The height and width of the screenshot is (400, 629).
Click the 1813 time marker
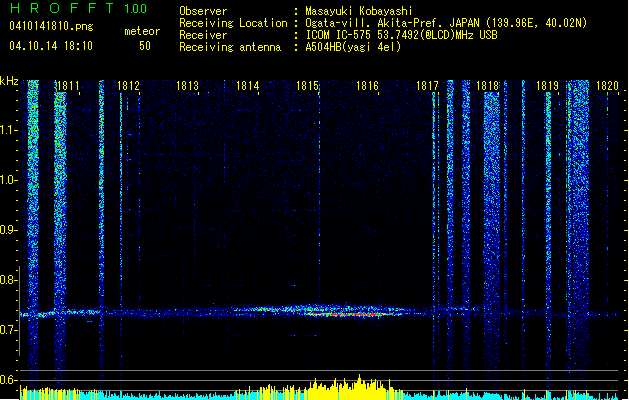pos(188,86)
